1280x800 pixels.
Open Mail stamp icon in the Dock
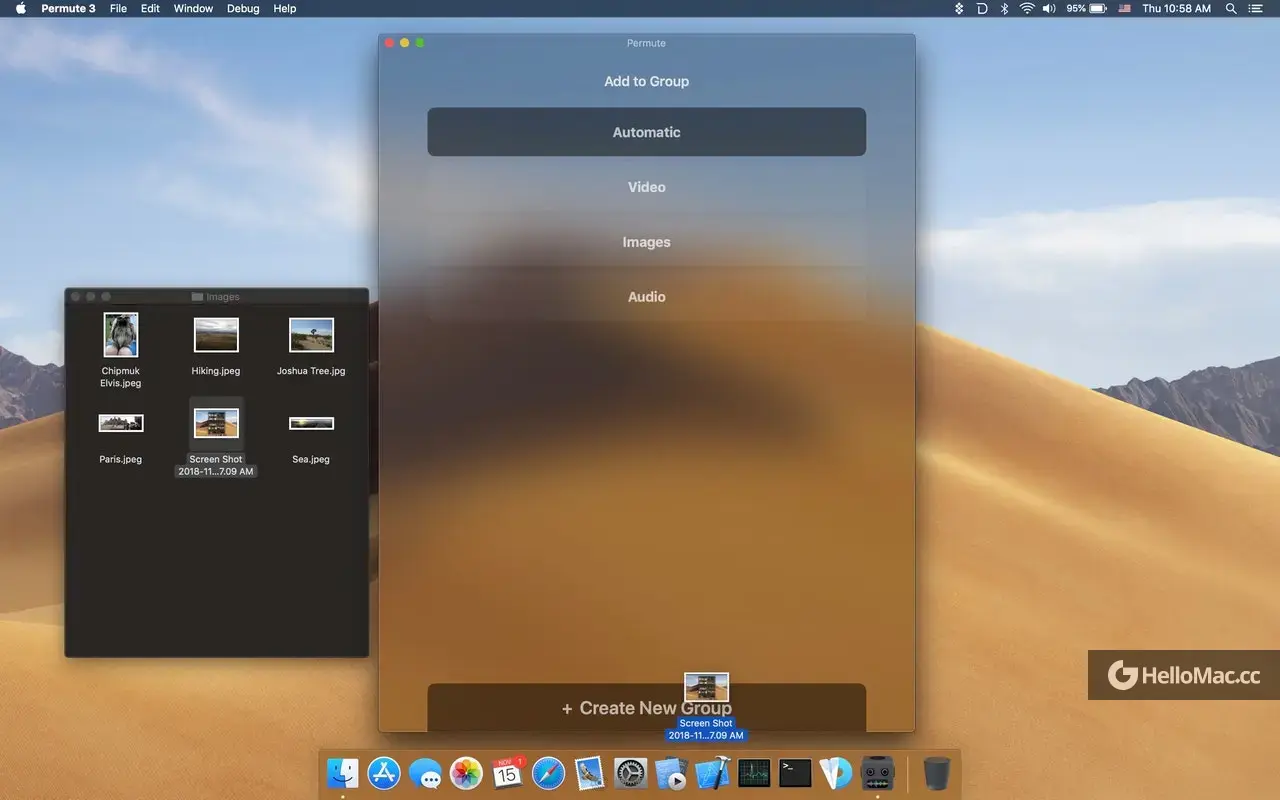click(x=590, y=773)
